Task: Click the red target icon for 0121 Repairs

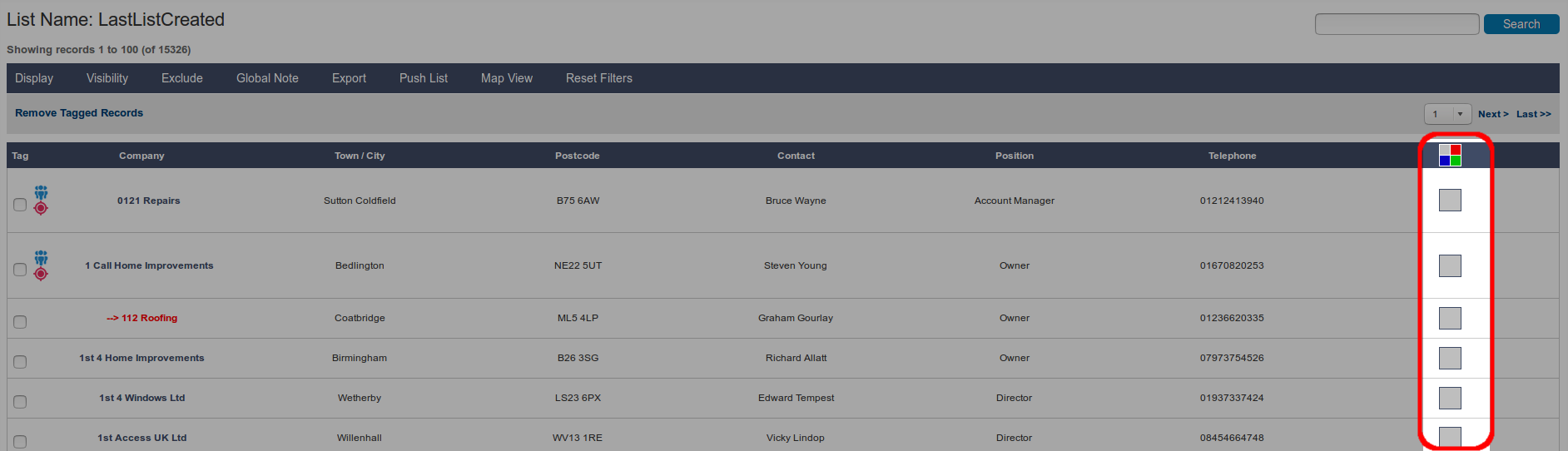Action: coord(41,208)
